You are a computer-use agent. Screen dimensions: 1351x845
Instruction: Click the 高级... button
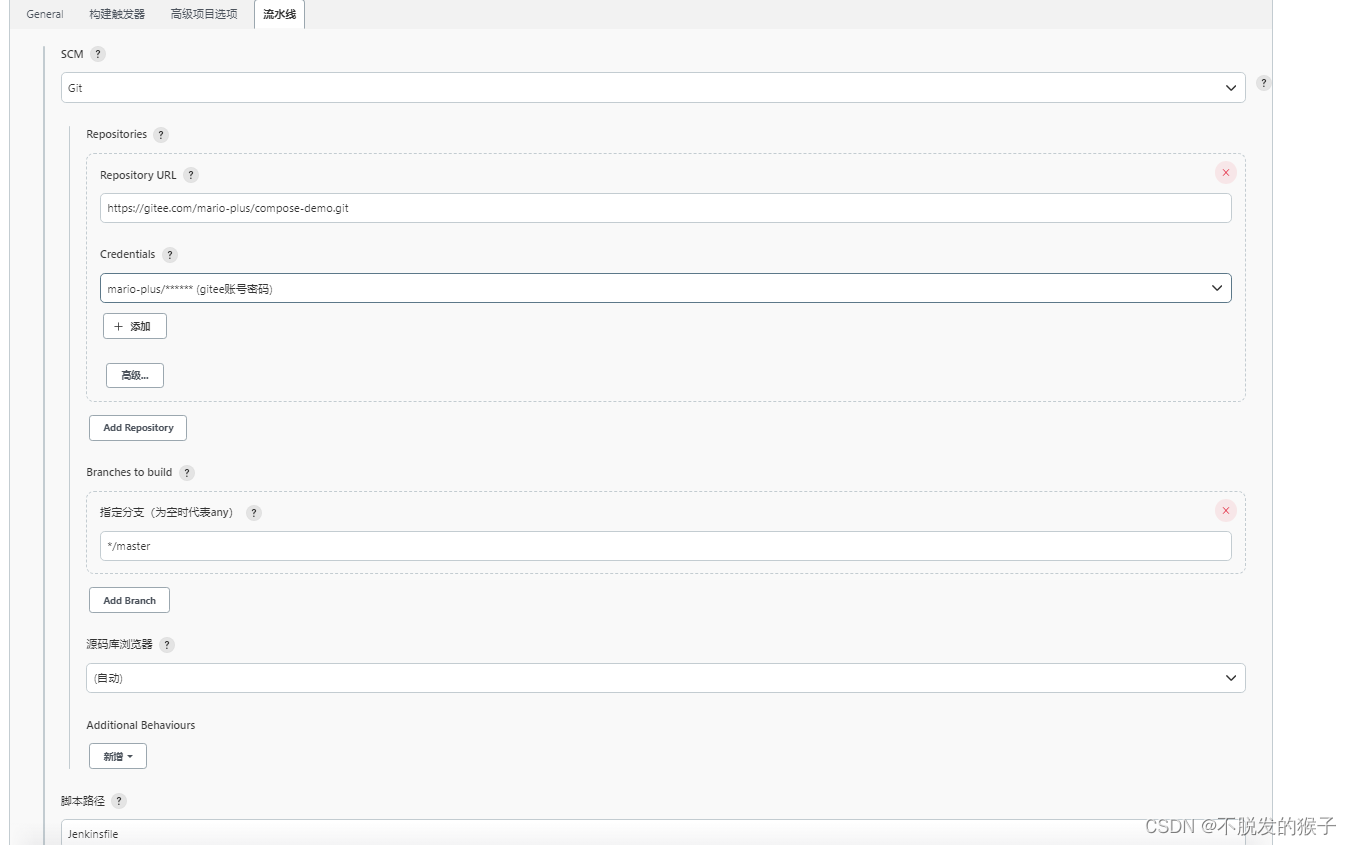pyautogui.click(x=135, y=375)
